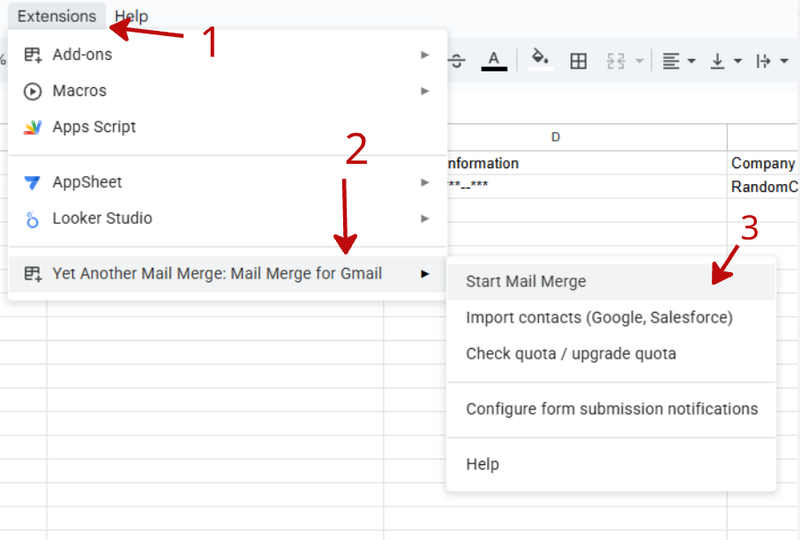Click Start Mail Merge
The image size is (800, 540).
point(611,282)
